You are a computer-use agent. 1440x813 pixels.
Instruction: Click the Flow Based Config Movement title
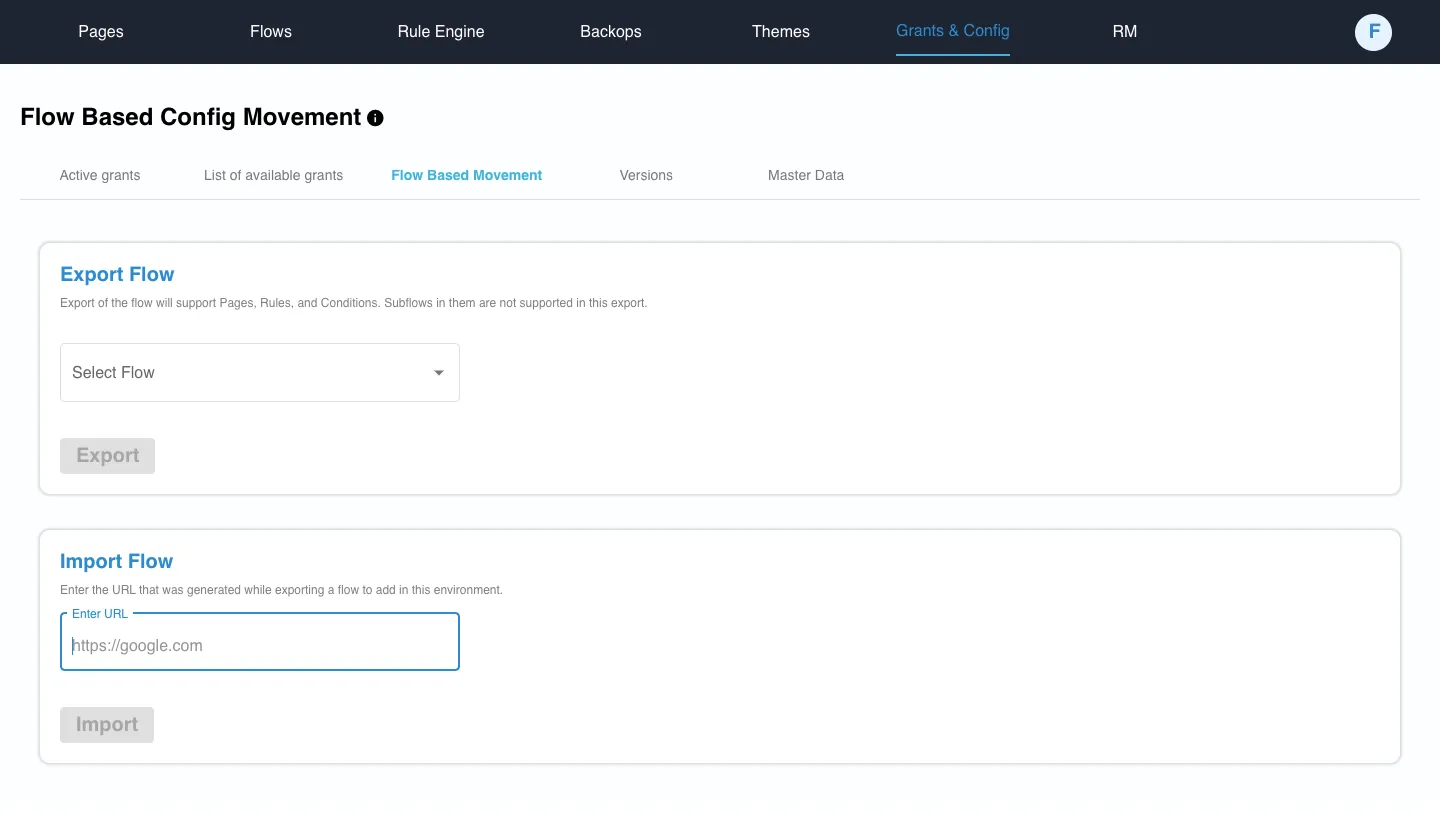[190, 117]
